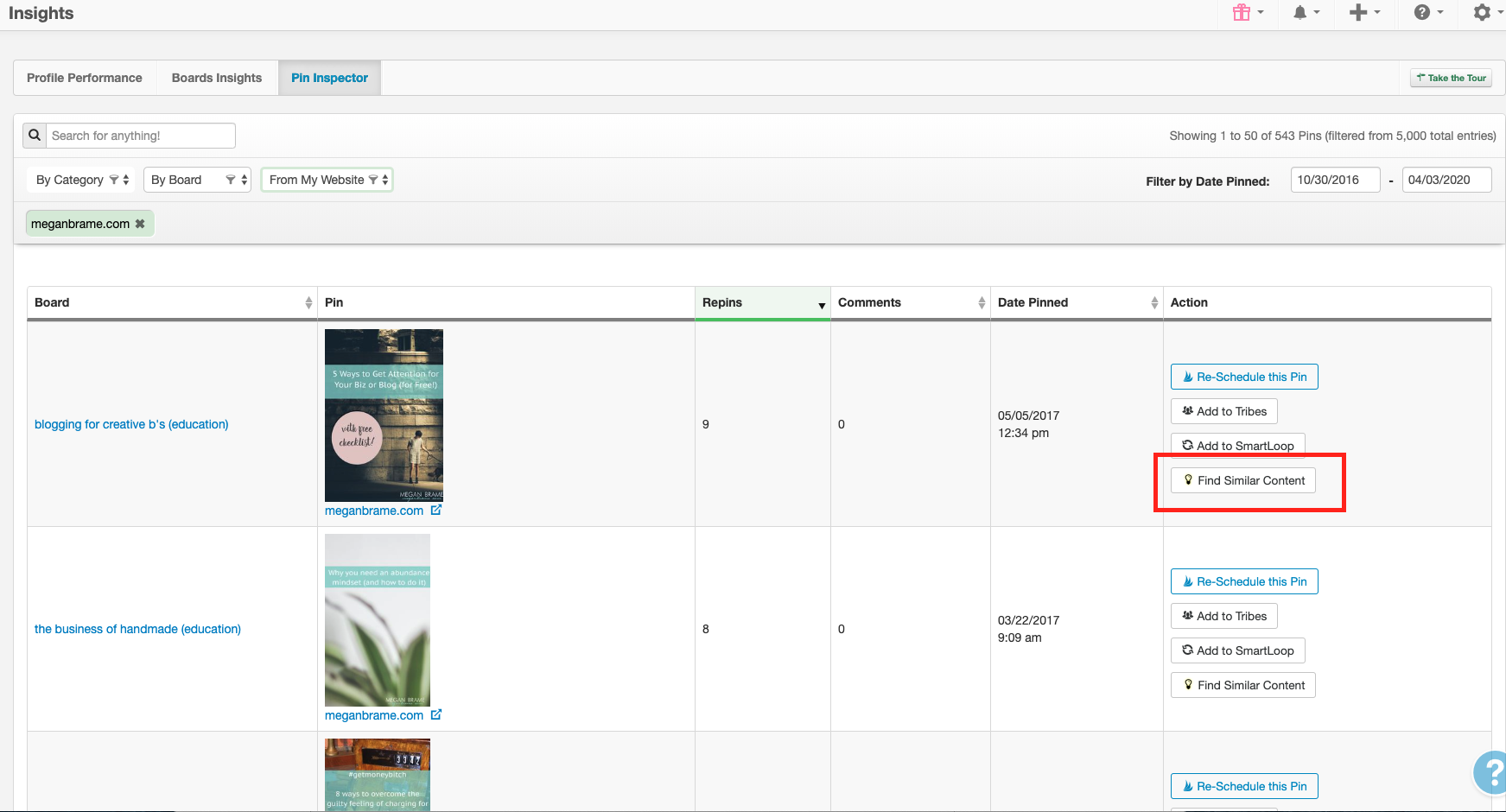This screenshot has height=812, width=1506.
Task: Click the repins value 8
Action: coord(706,629)
